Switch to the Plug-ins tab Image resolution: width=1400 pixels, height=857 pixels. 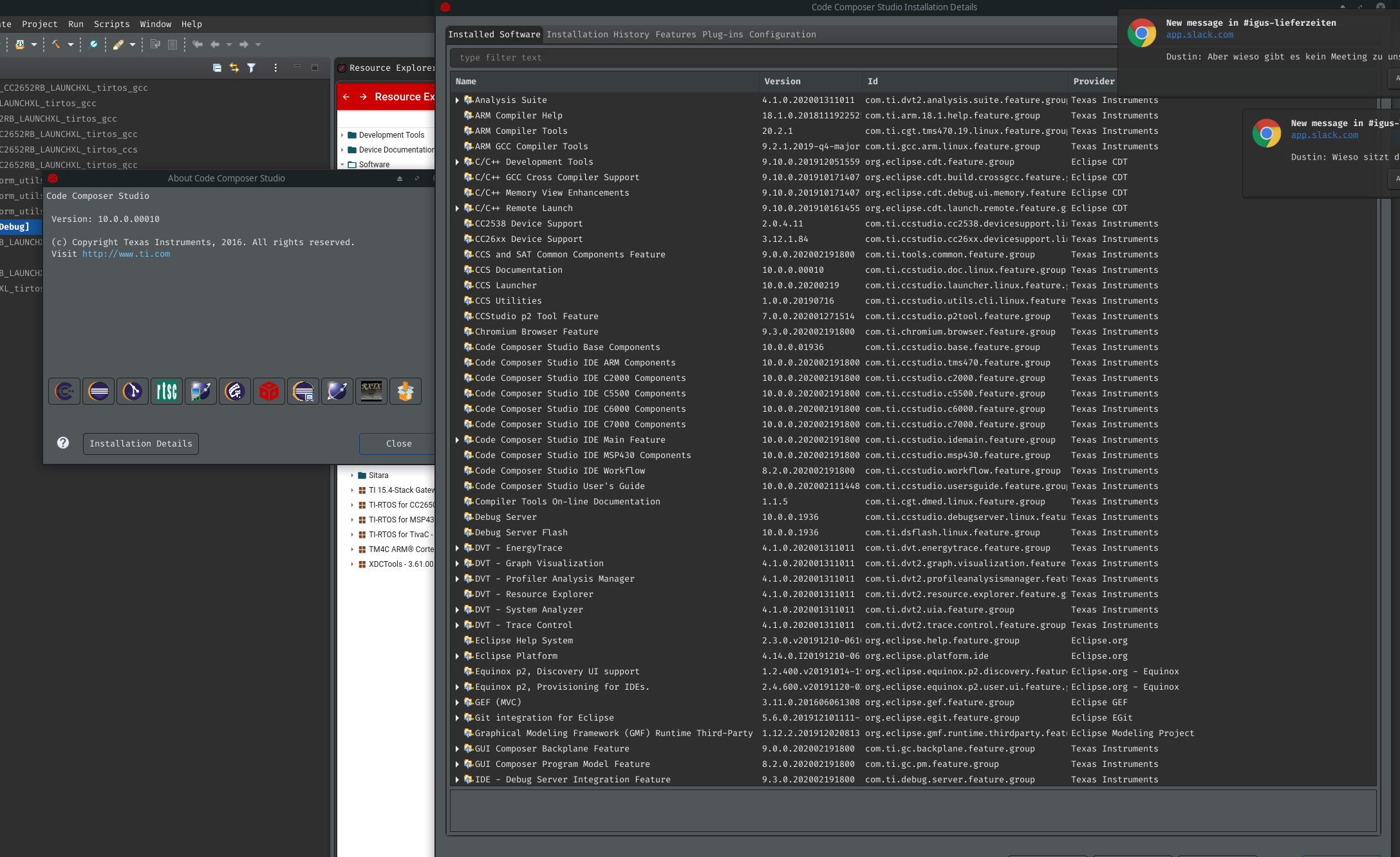(723, 35)
